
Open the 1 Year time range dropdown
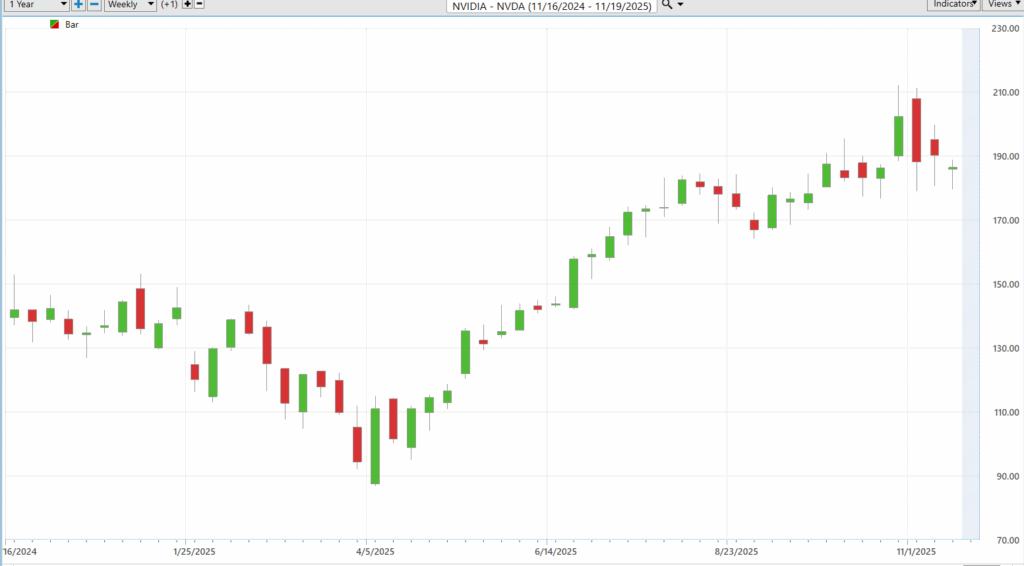(x=37, y=5)
